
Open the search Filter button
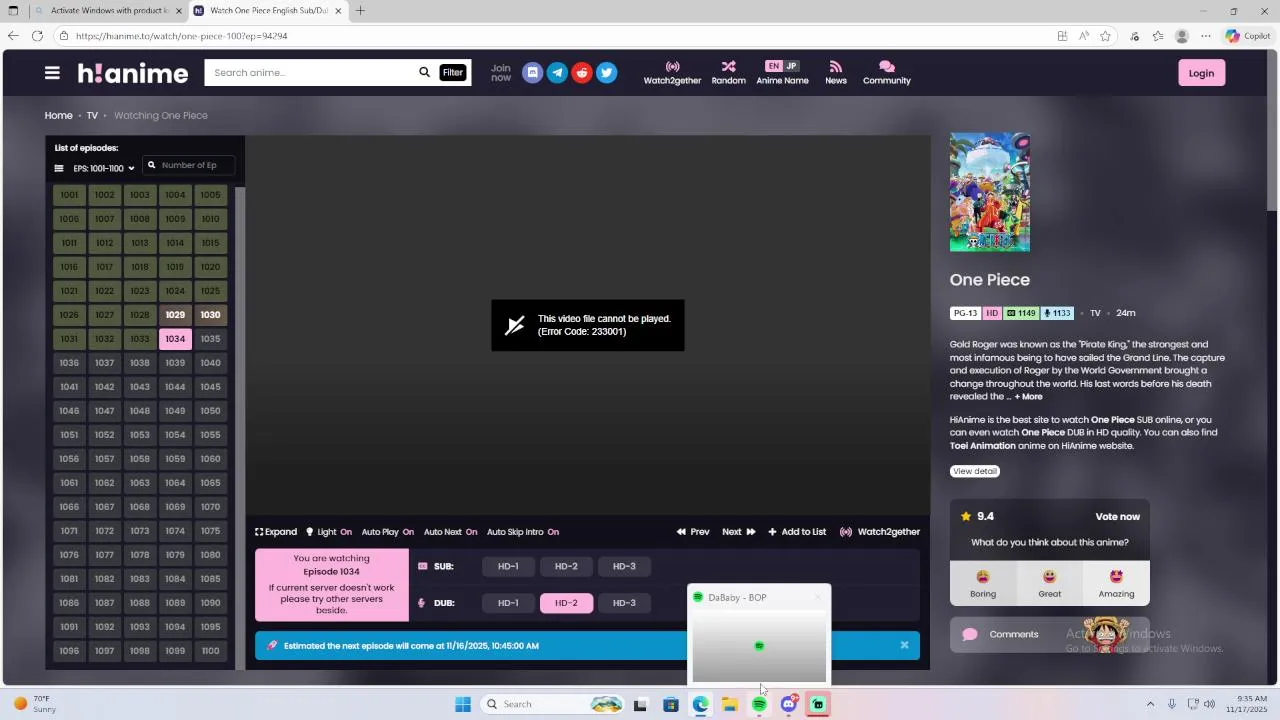(453, 72)
